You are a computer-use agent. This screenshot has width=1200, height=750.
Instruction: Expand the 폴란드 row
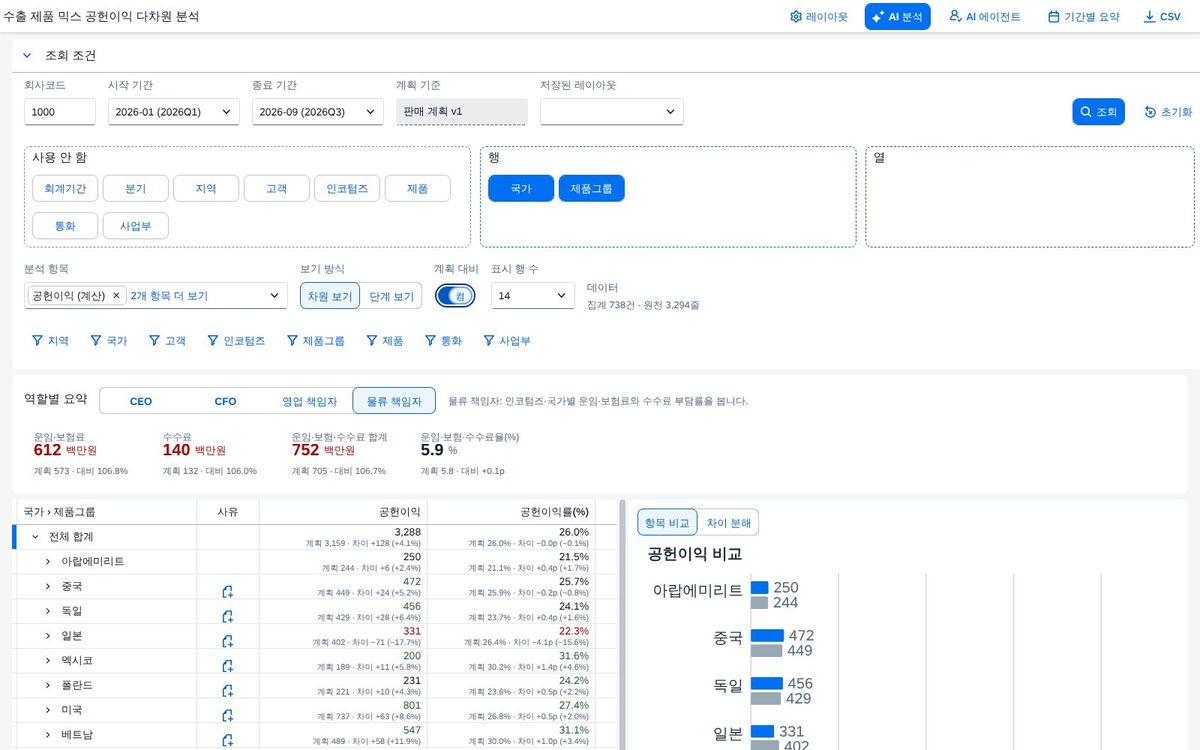(x=47, y=685)
